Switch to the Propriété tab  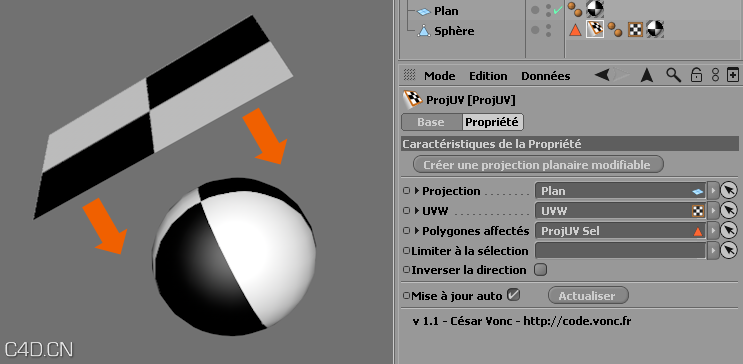pos(493,122)
